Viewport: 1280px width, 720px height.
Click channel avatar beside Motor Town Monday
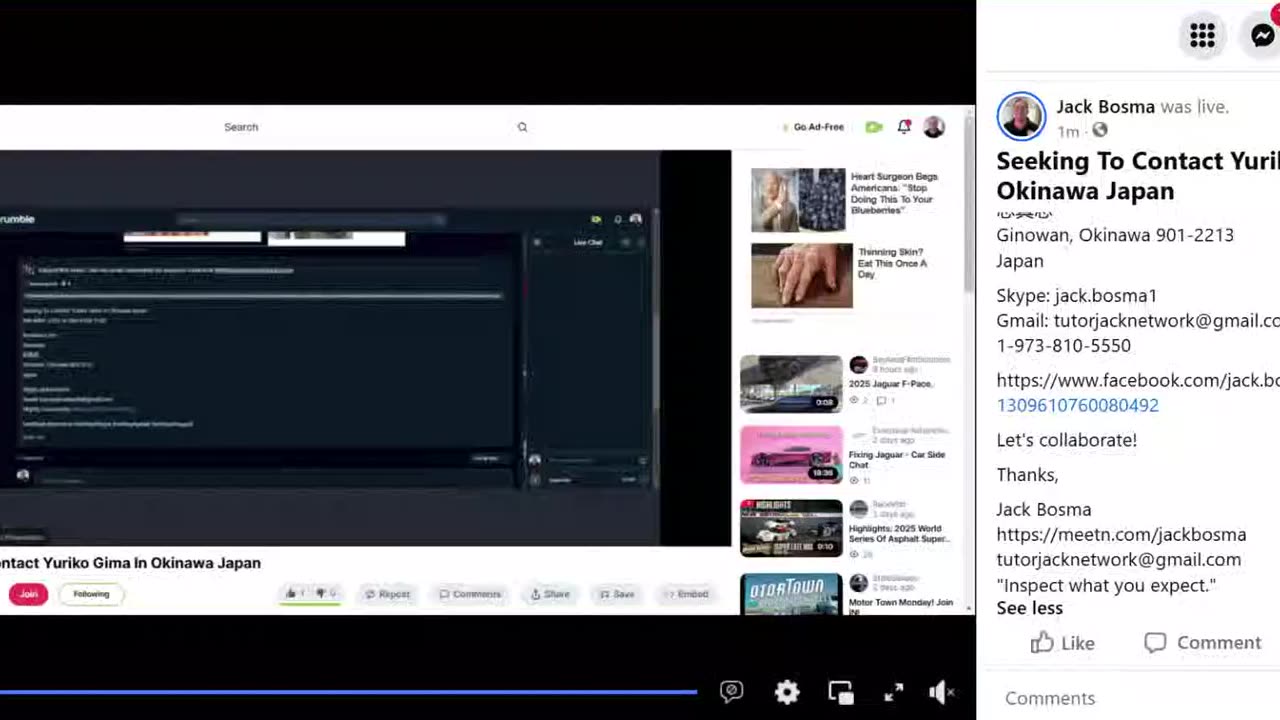coord(858,583)
